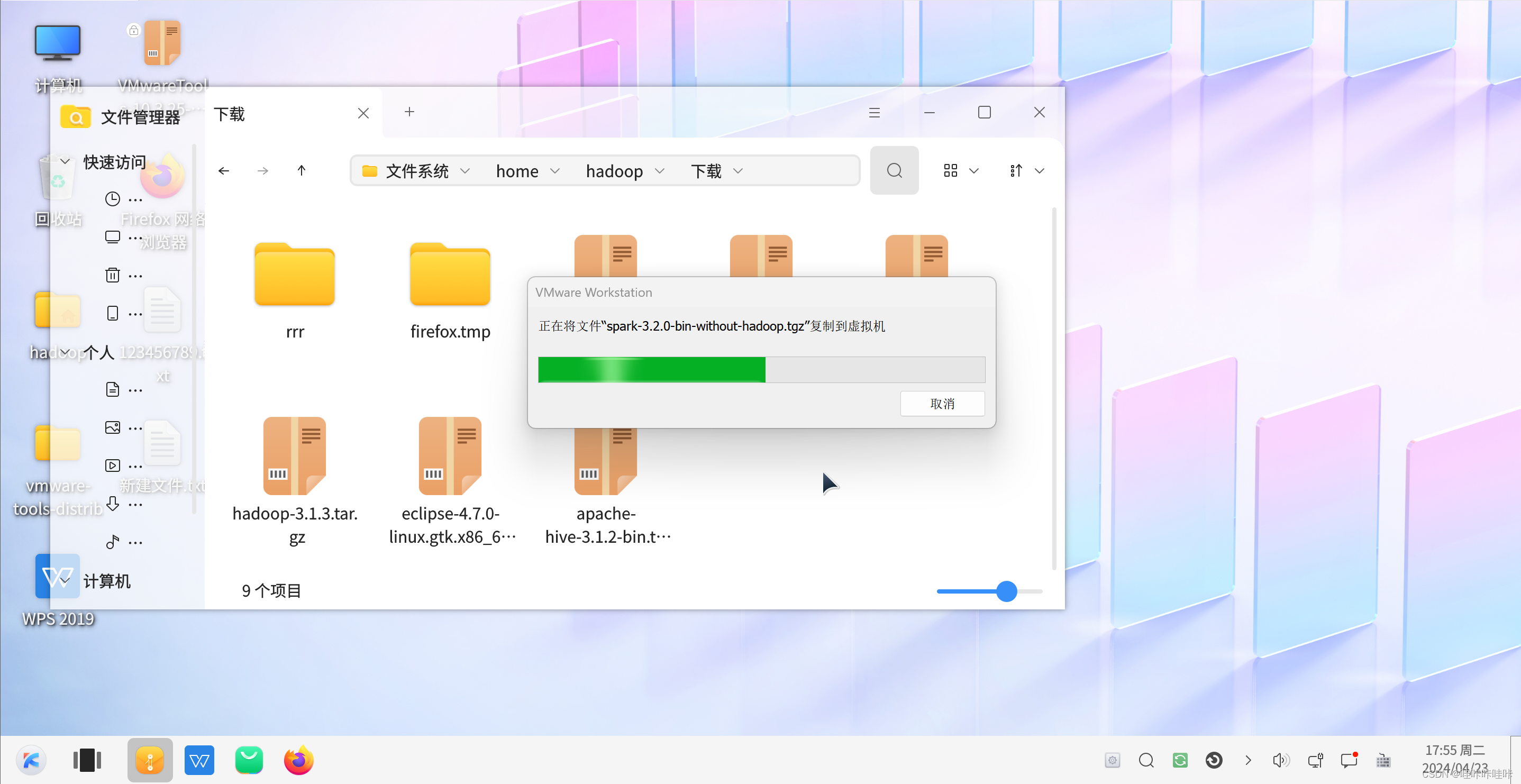The image size is (1521, 784).
Task: Expand the hadoop breadcrumb dropdown
Action: (660, 171)
